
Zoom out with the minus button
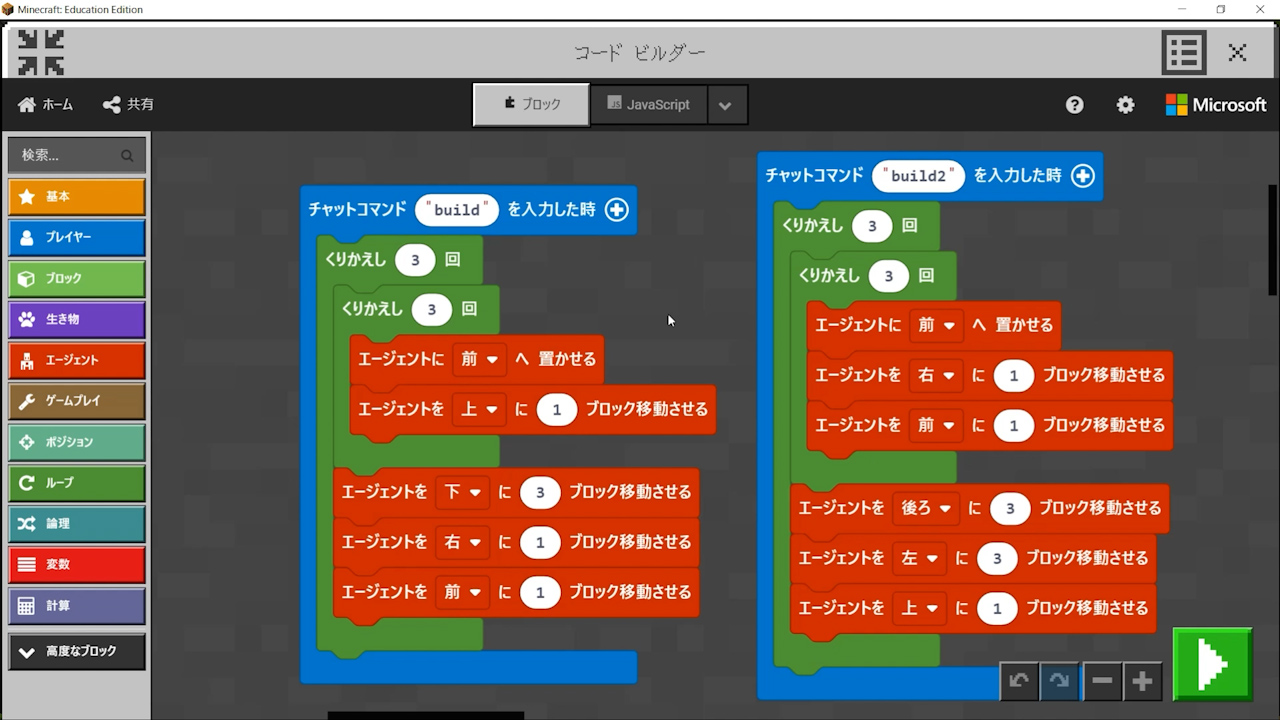pos(1102,681)
